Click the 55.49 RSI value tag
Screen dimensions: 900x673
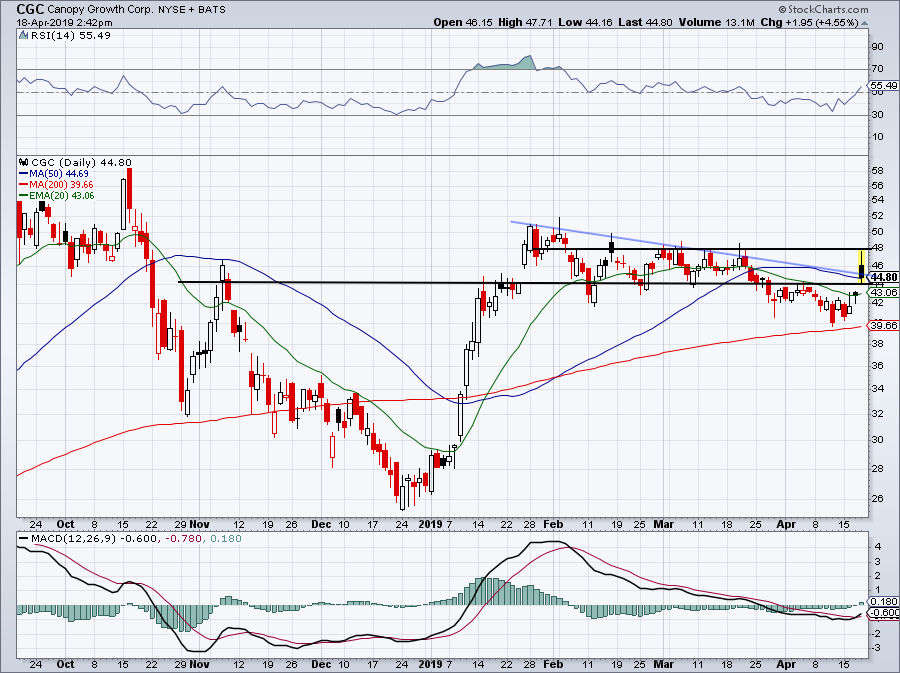(x=884, y=87)
